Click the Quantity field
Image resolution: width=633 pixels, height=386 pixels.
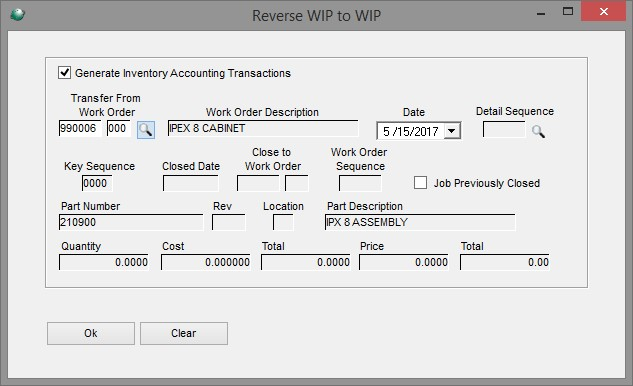click(104, 262)
